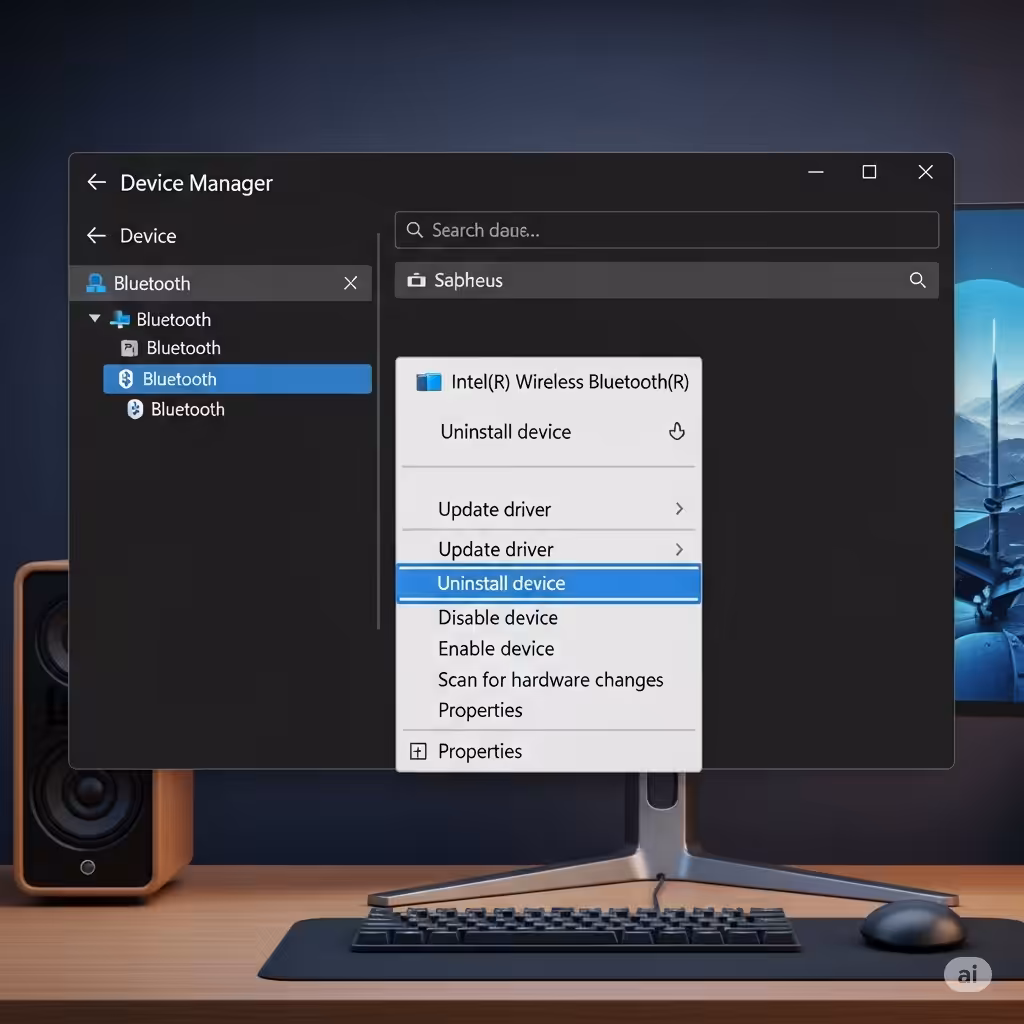Select Scan for hardware changes

551,680
